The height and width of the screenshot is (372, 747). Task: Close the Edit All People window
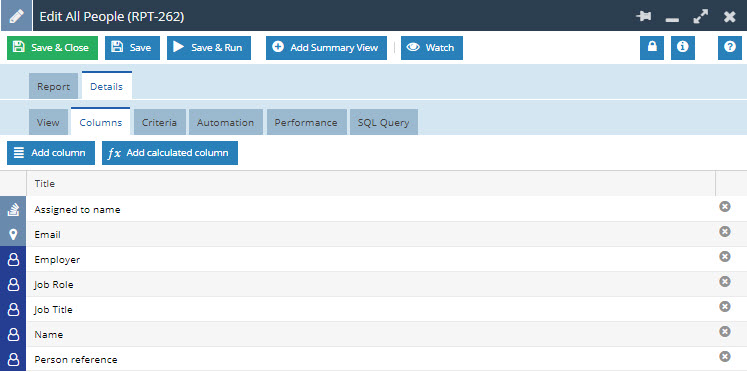[729, 17]
